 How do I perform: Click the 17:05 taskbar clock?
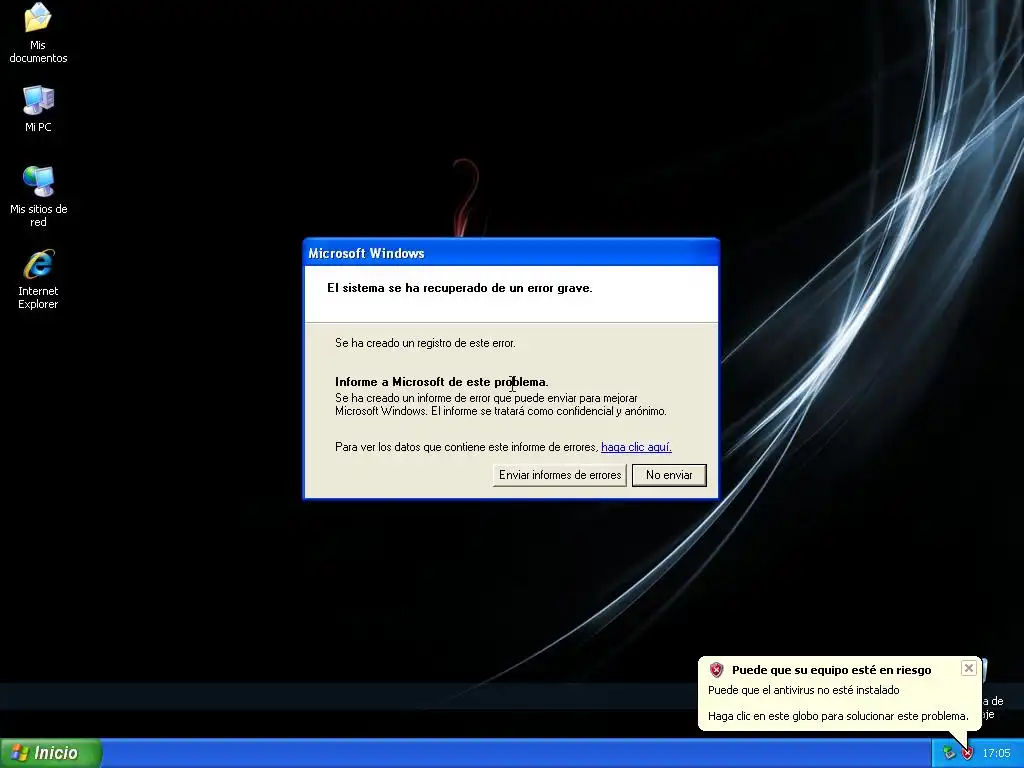pyautogui.click(x=997, y=754)
